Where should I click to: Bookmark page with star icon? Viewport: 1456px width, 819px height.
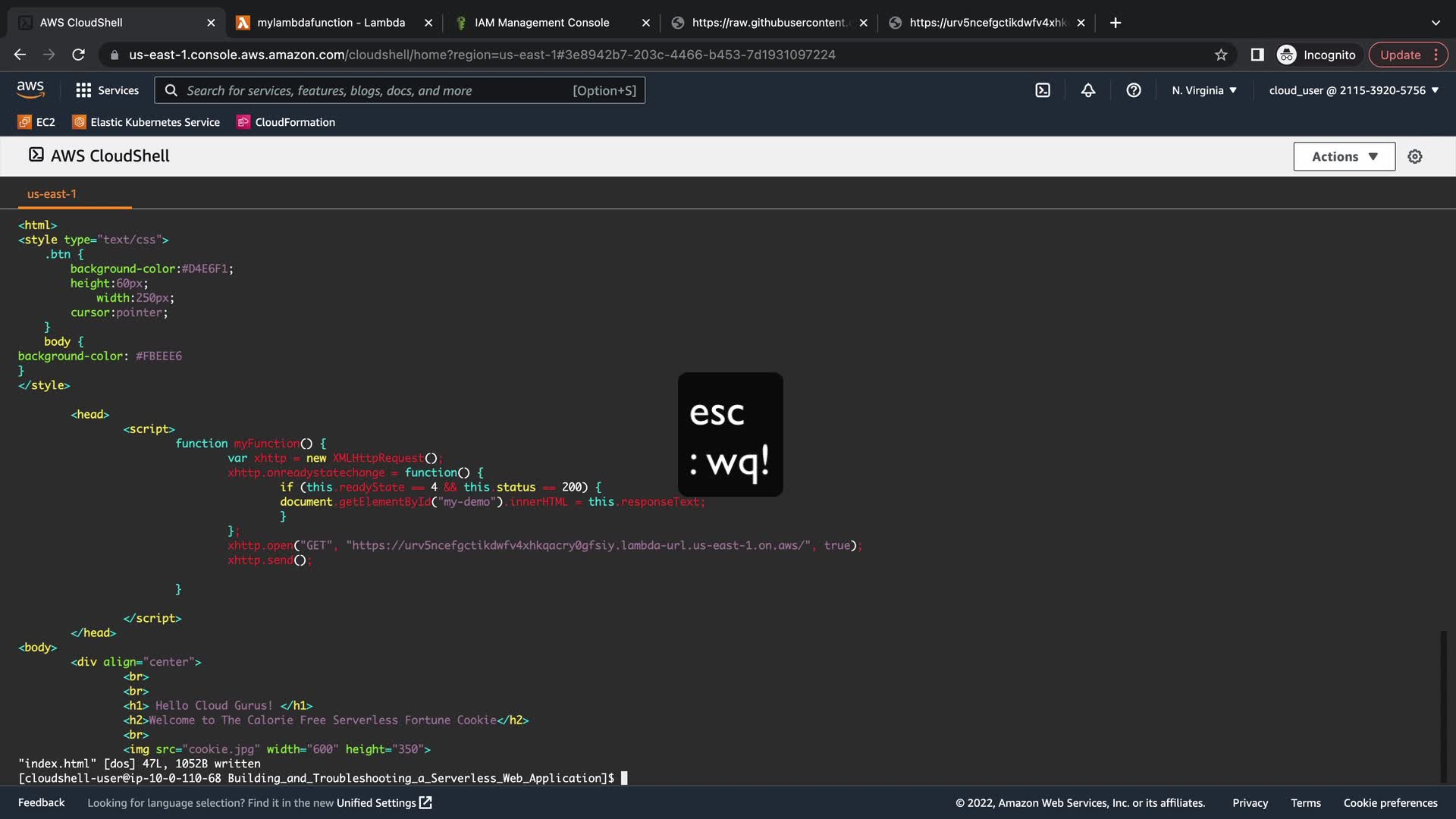click(1221, 55)
